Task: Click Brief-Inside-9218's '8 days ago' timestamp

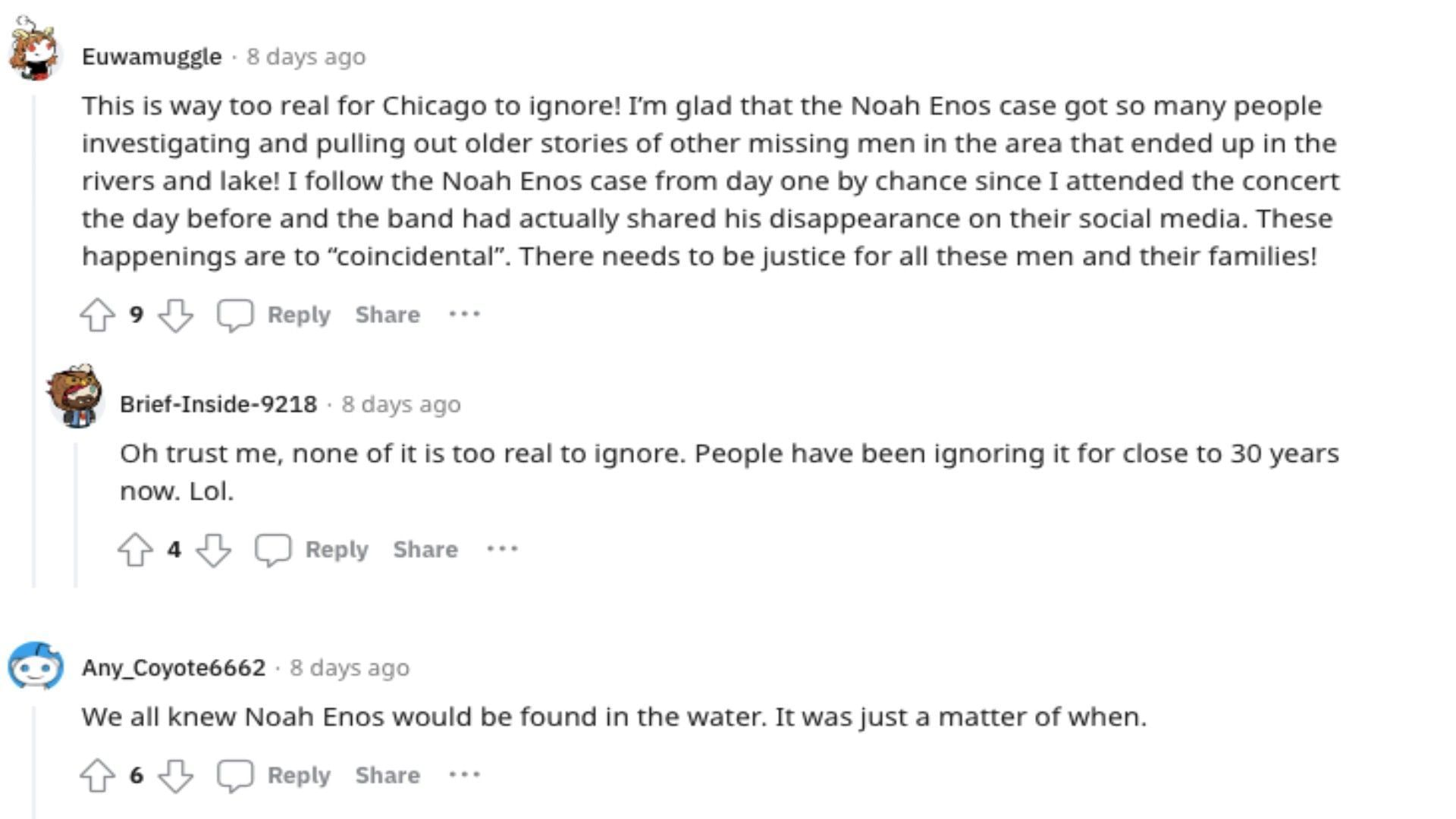Action: tap(400, 405)
